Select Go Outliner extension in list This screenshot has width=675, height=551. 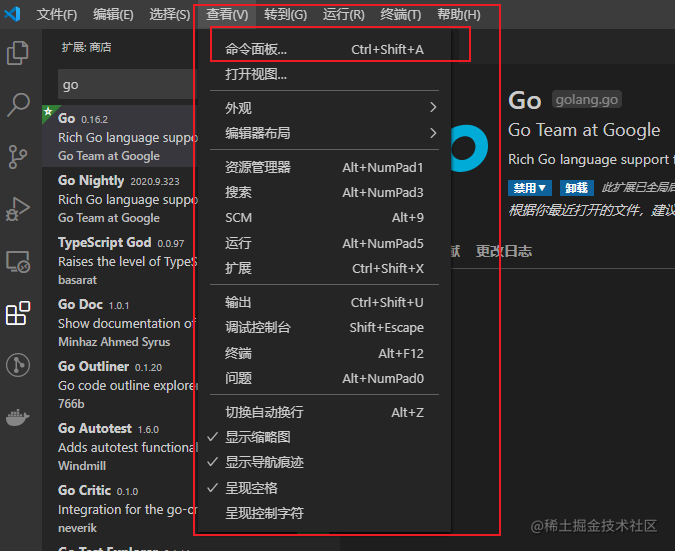tap(120, 384)
